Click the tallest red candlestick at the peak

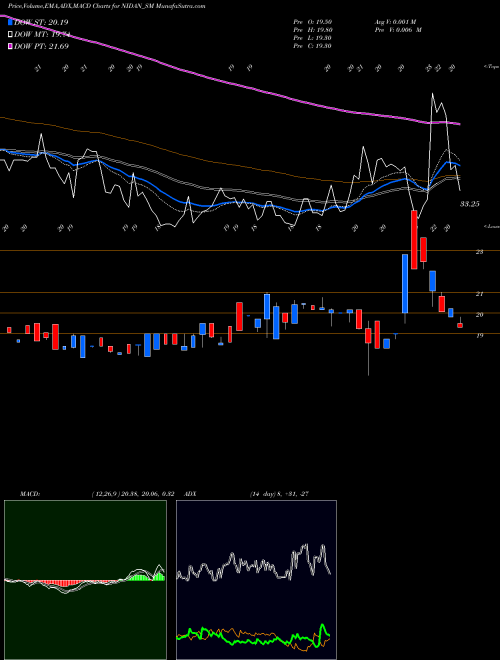tap(414, 240)
